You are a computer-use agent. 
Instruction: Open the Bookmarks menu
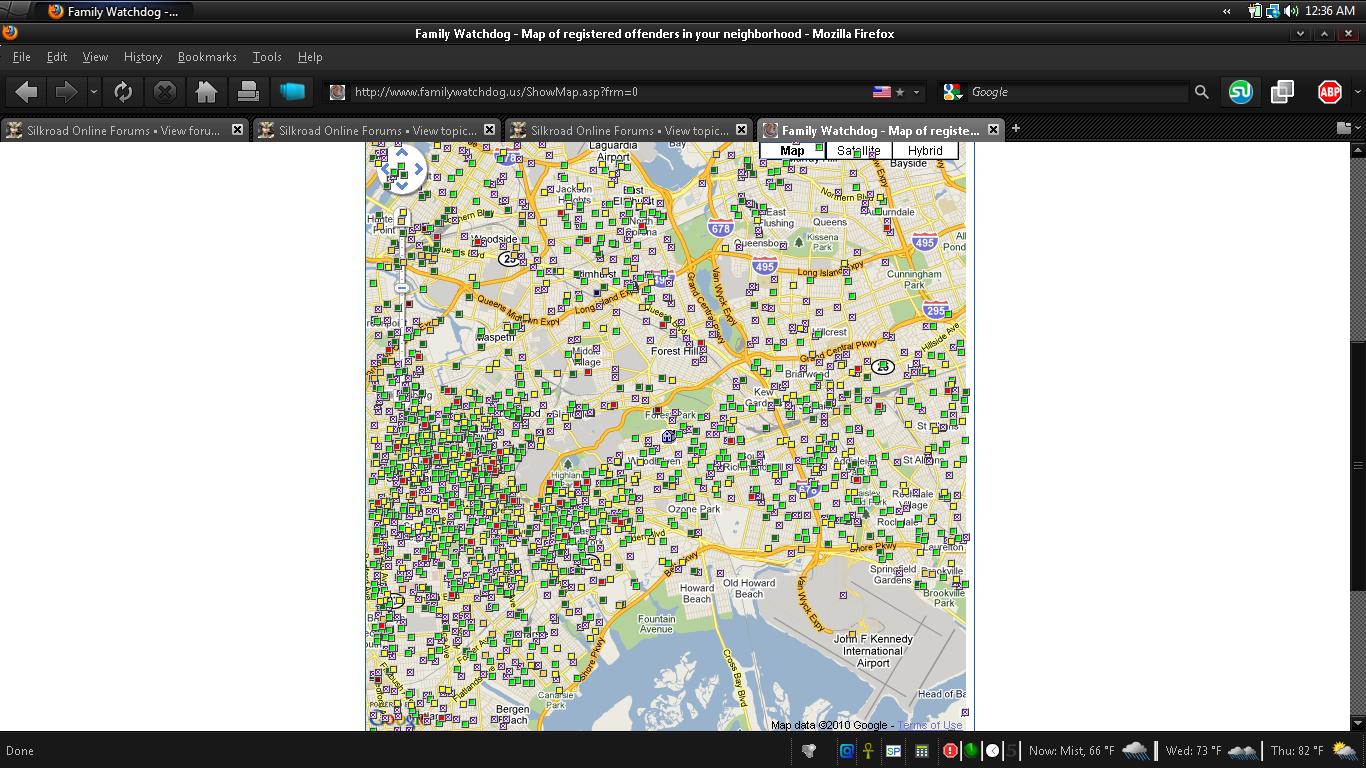207,57
